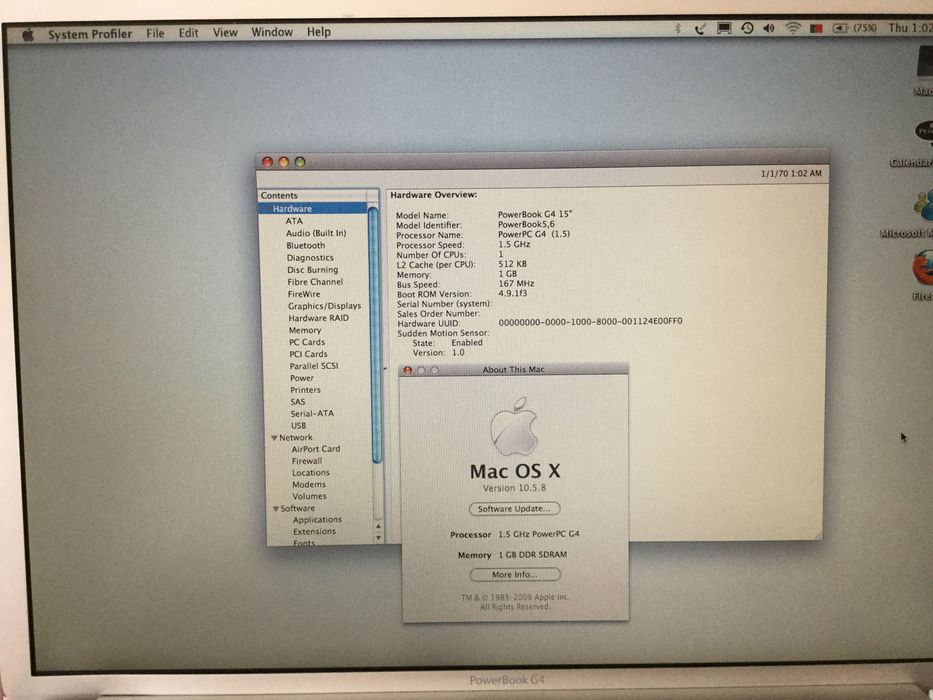
Task: Select Disc Burning in the sidebar
Action: pos(312,270)
